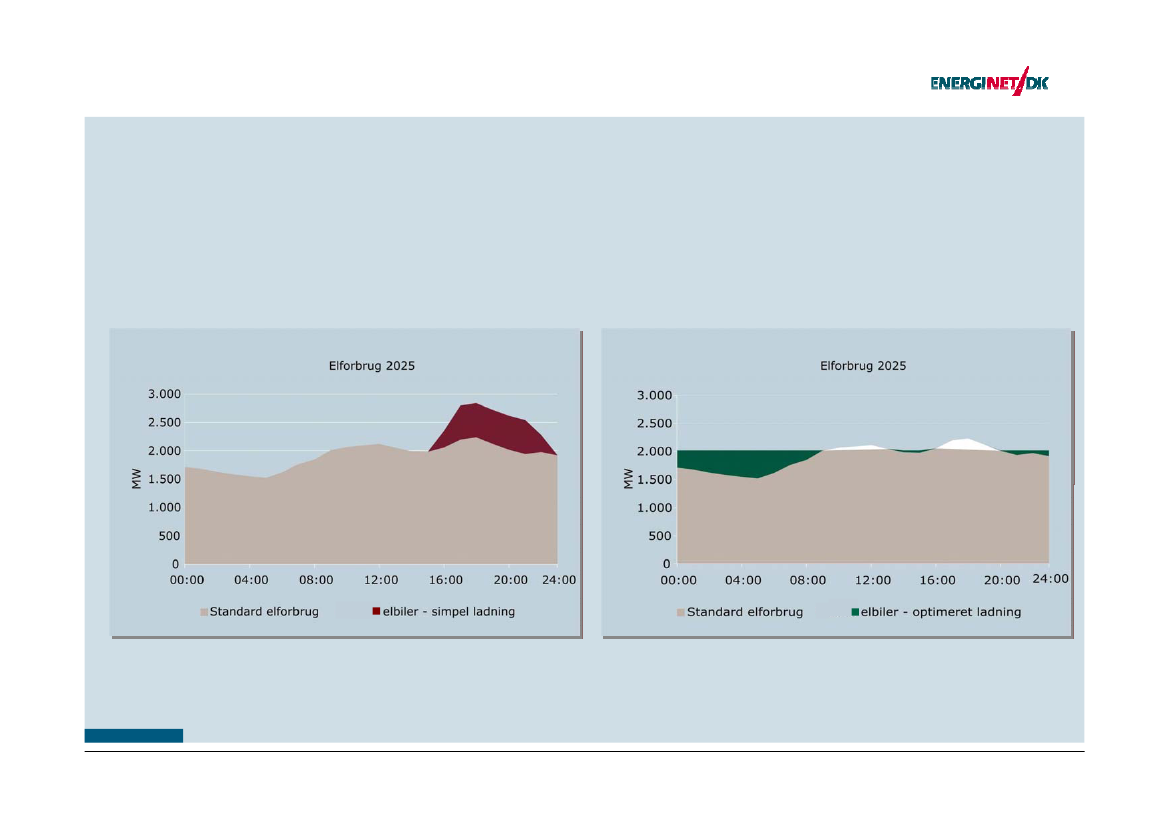Click the 3.000 y-axis value on left chart
1169x826 pixels.
click(x=163, y=394)
